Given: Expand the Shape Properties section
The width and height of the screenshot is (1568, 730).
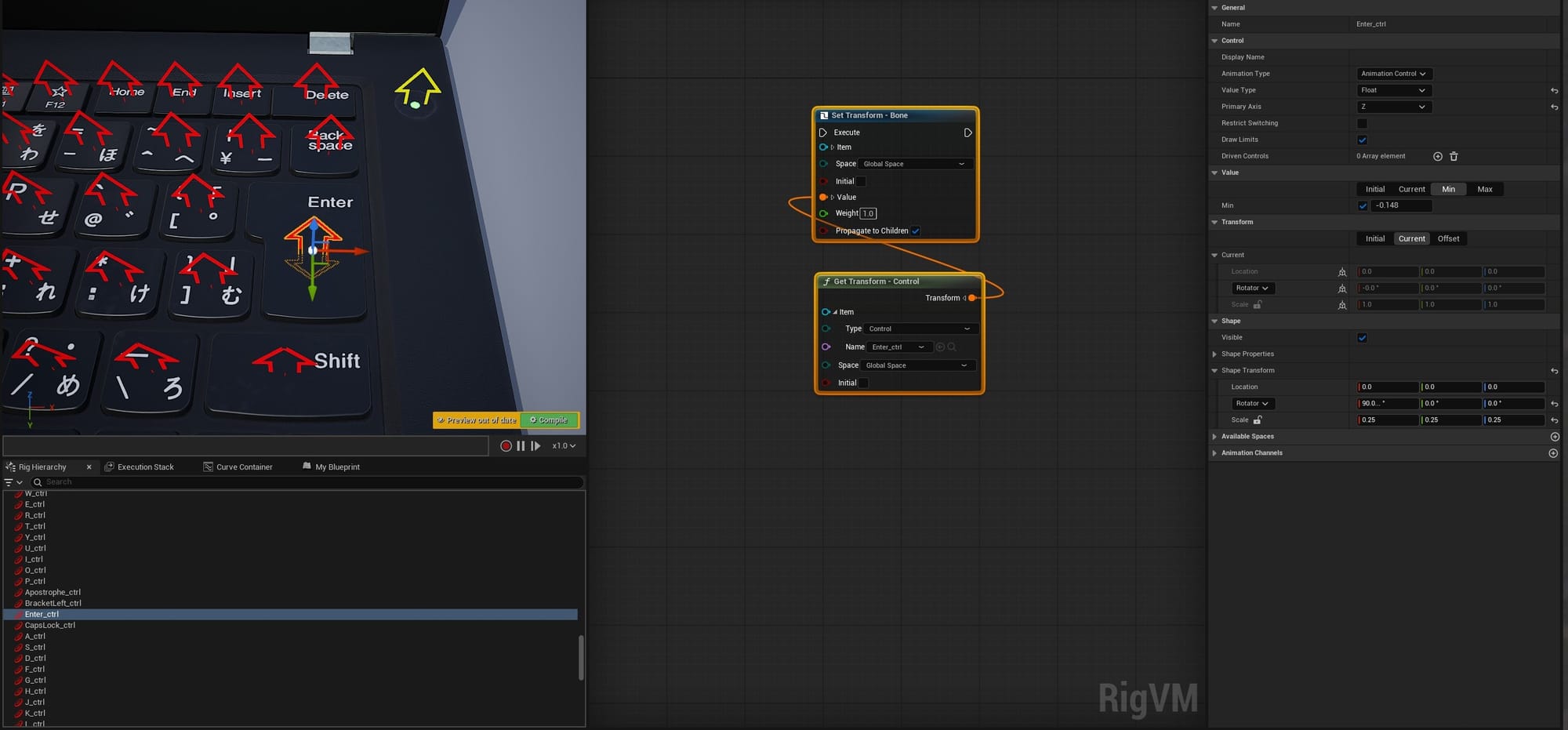Looking at the screenshot, I should coord(1215,354).
